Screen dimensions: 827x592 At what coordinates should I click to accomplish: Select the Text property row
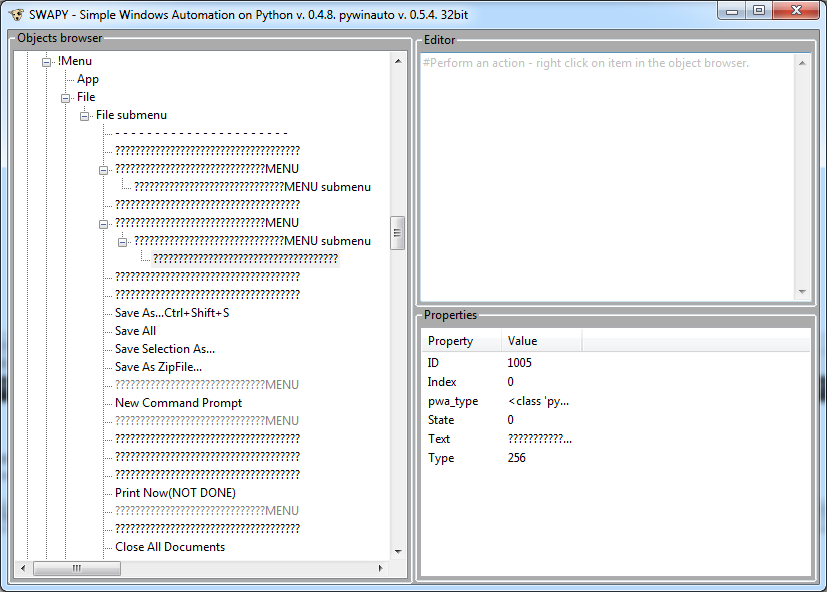tap(616, 439)
